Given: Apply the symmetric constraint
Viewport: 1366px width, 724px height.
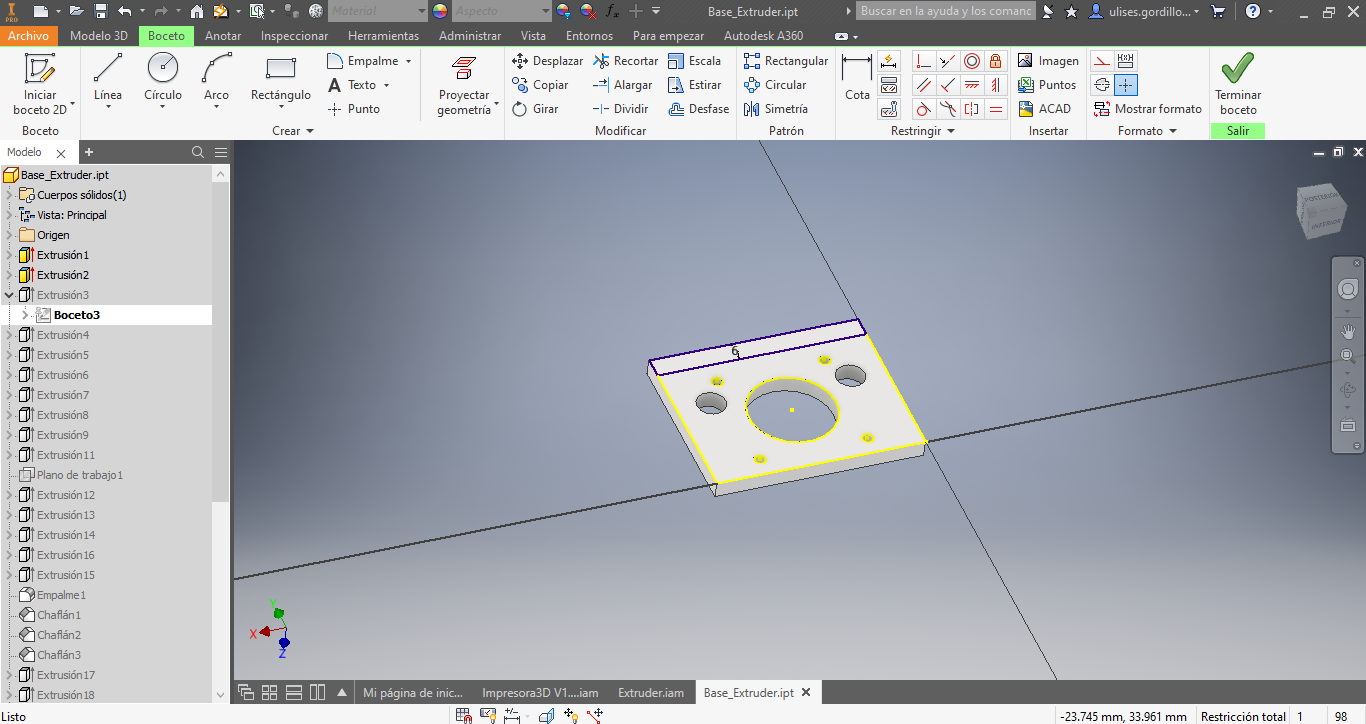Looking at the screenshot, I should [971, 109].
